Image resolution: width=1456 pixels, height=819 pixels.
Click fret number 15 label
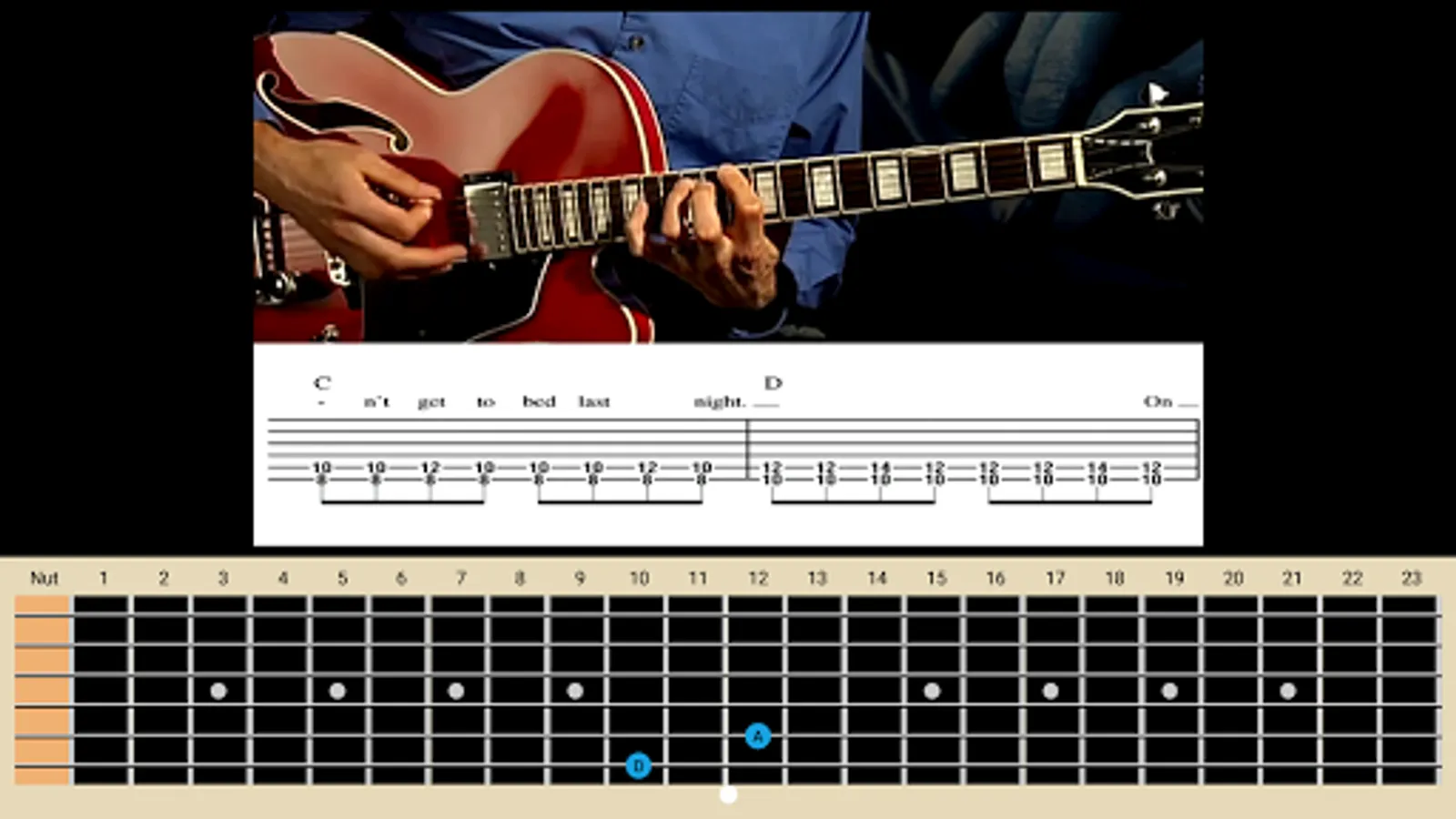click(936, 578)
